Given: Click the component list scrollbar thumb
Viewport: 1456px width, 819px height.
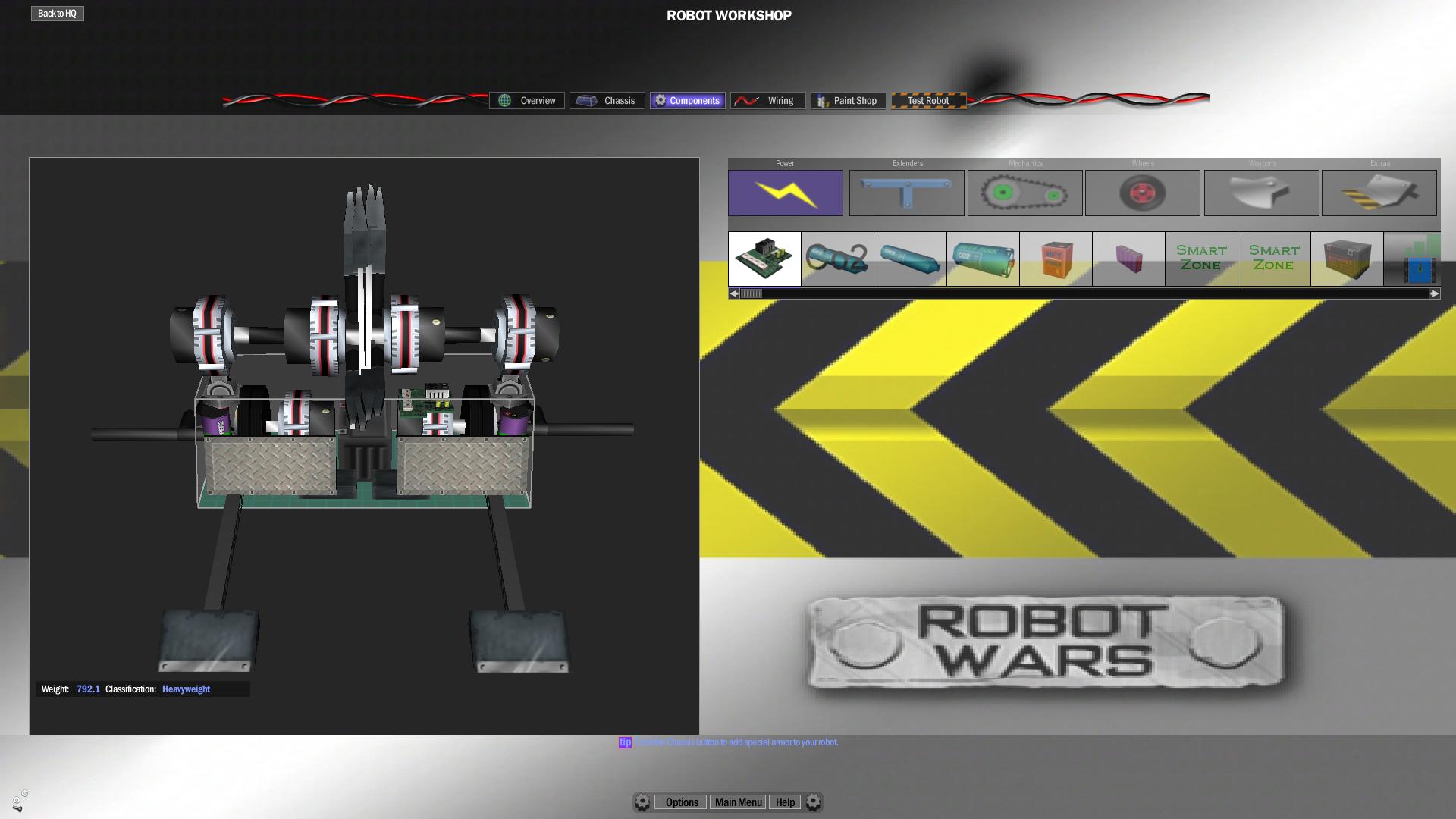Looking at the screenshot, I should [x=751, y=293].
